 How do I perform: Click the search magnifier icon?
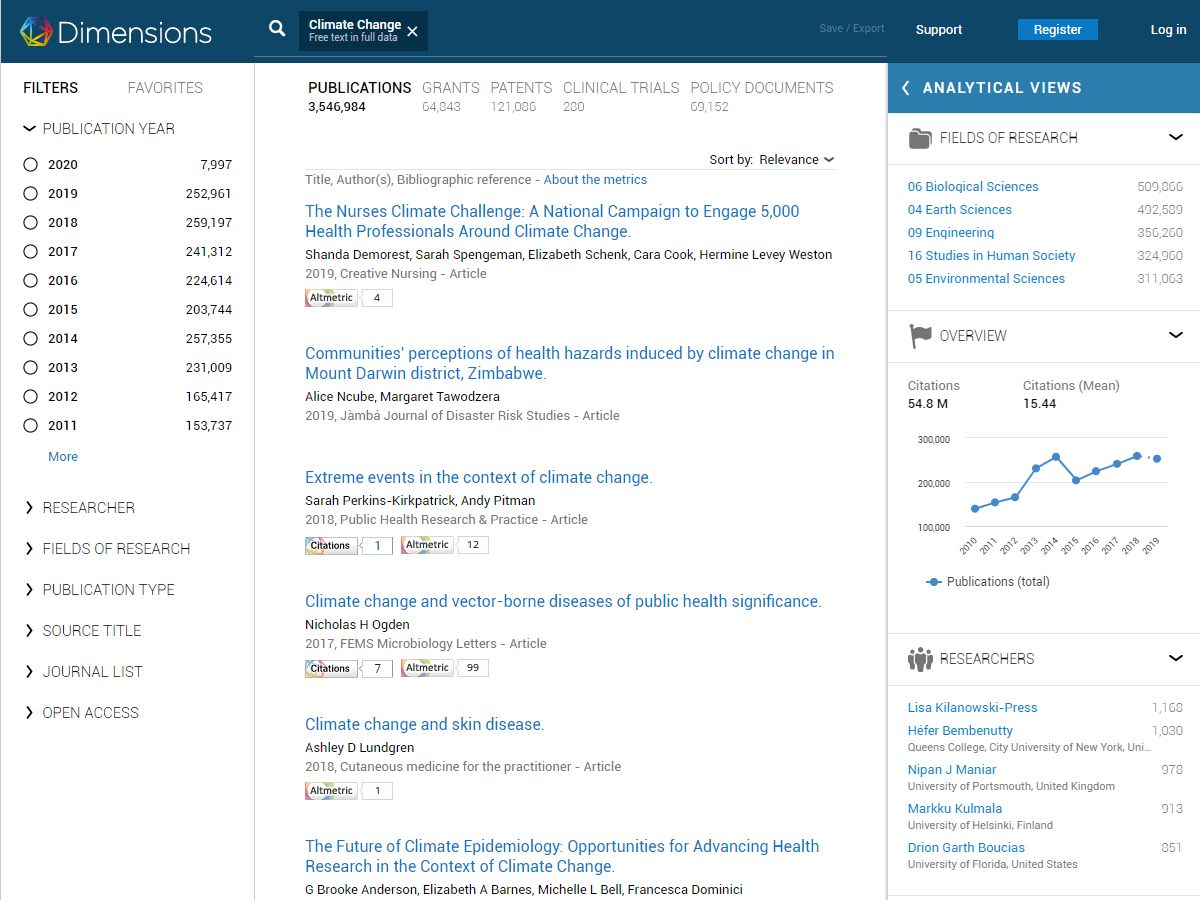coord(277,29)
